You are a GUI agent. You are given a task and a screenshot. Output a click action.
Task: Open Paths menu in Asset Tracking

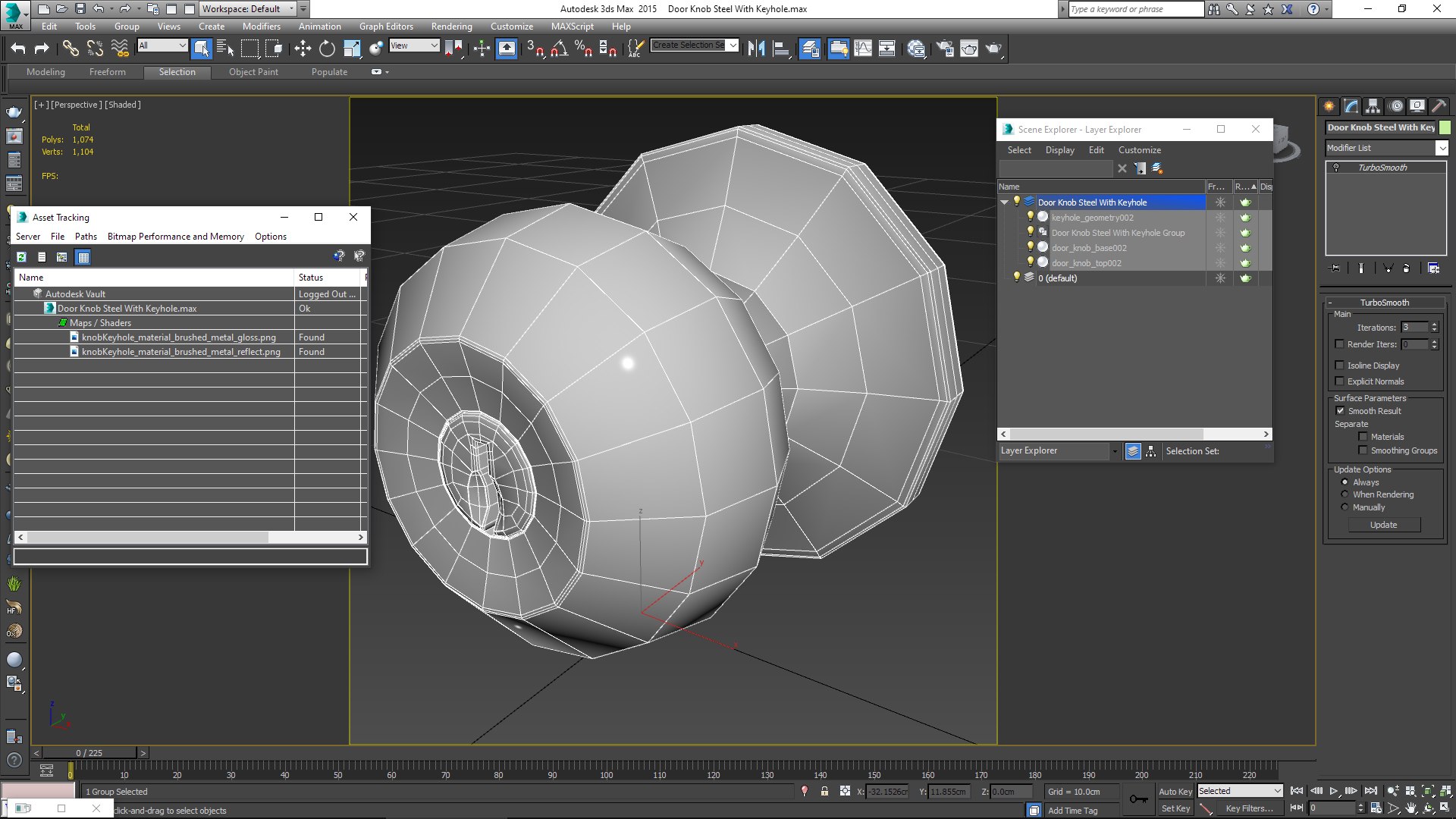pos(86,237)
